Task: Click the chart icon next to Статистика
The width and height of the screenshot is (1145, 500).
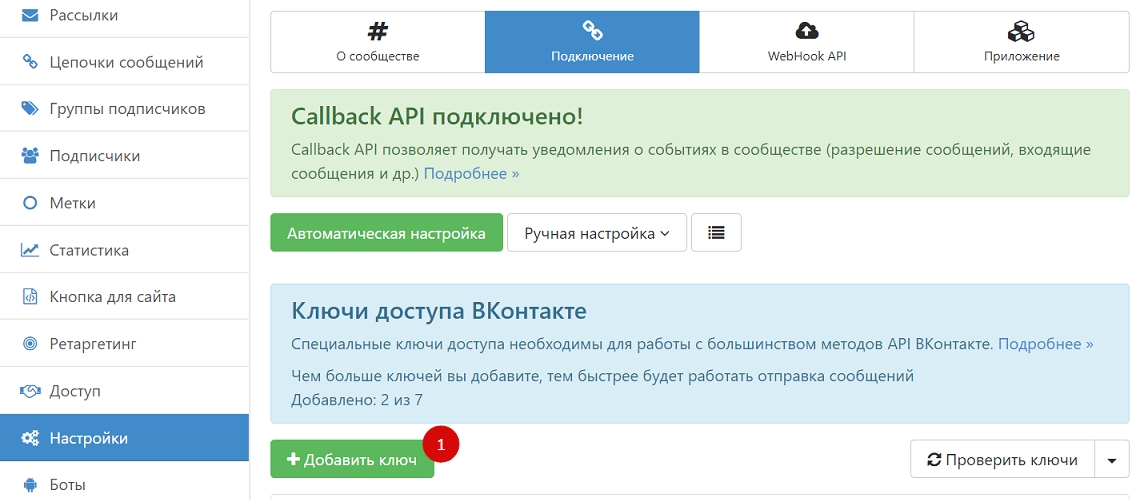Action: point(30,250)
